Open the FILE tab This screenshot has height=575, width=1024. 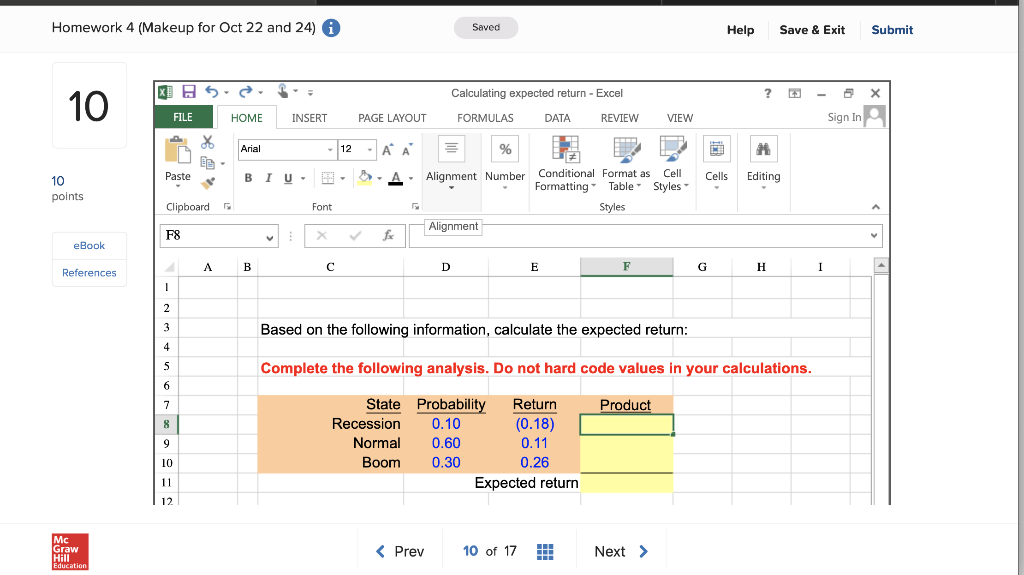click(183, 117)
